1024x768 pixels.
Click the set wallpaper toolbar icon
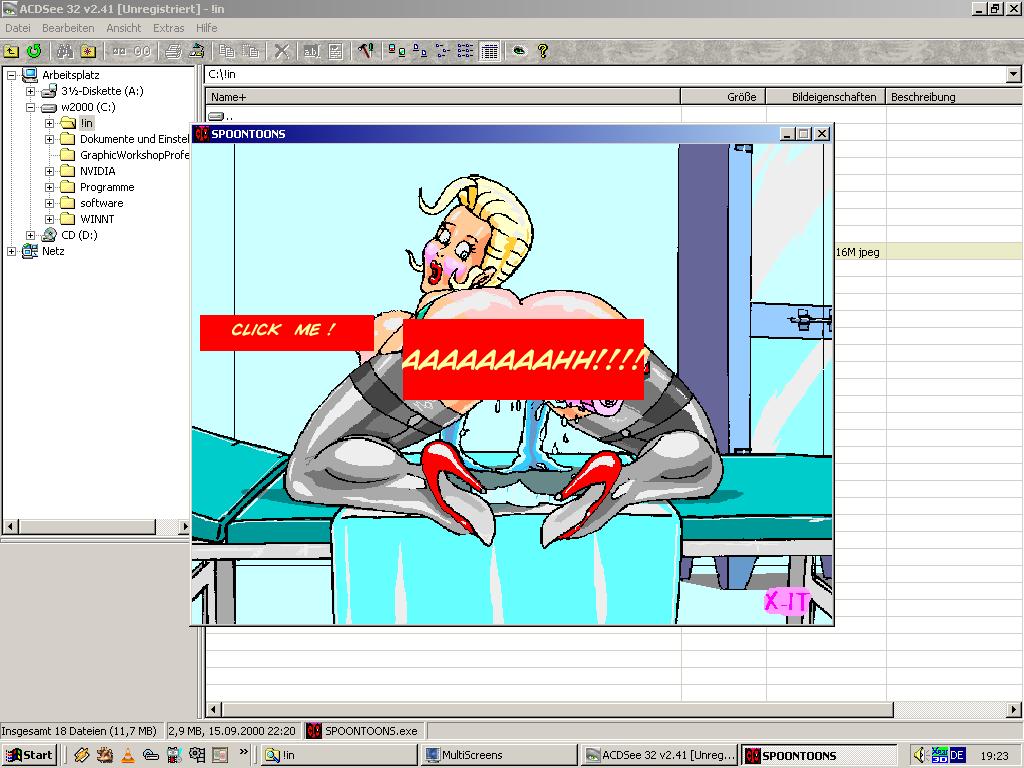tap(197, 51)
